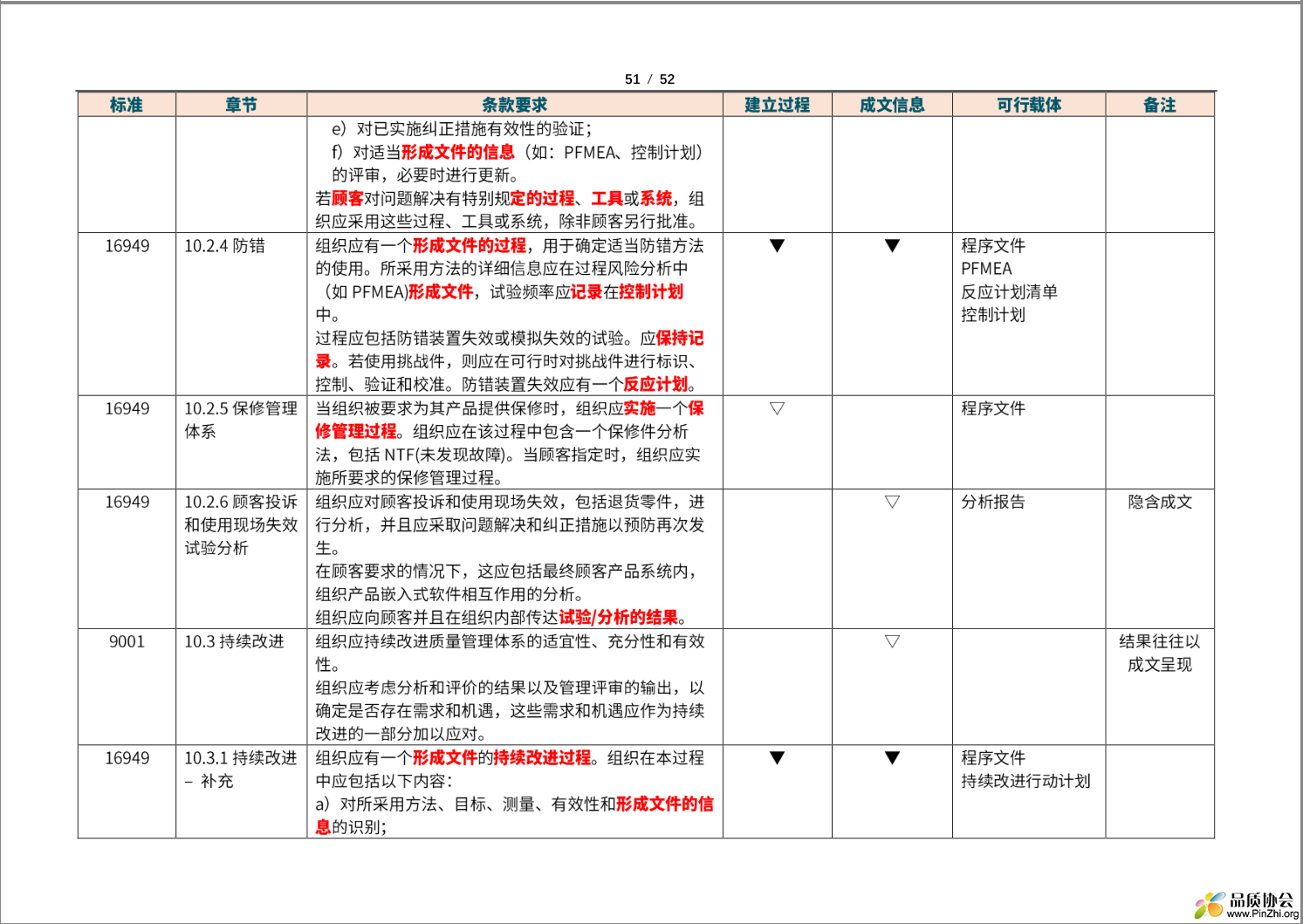The image size is (1303, 924).
Task: Click the '建立过程' column header
Action: 777,105
